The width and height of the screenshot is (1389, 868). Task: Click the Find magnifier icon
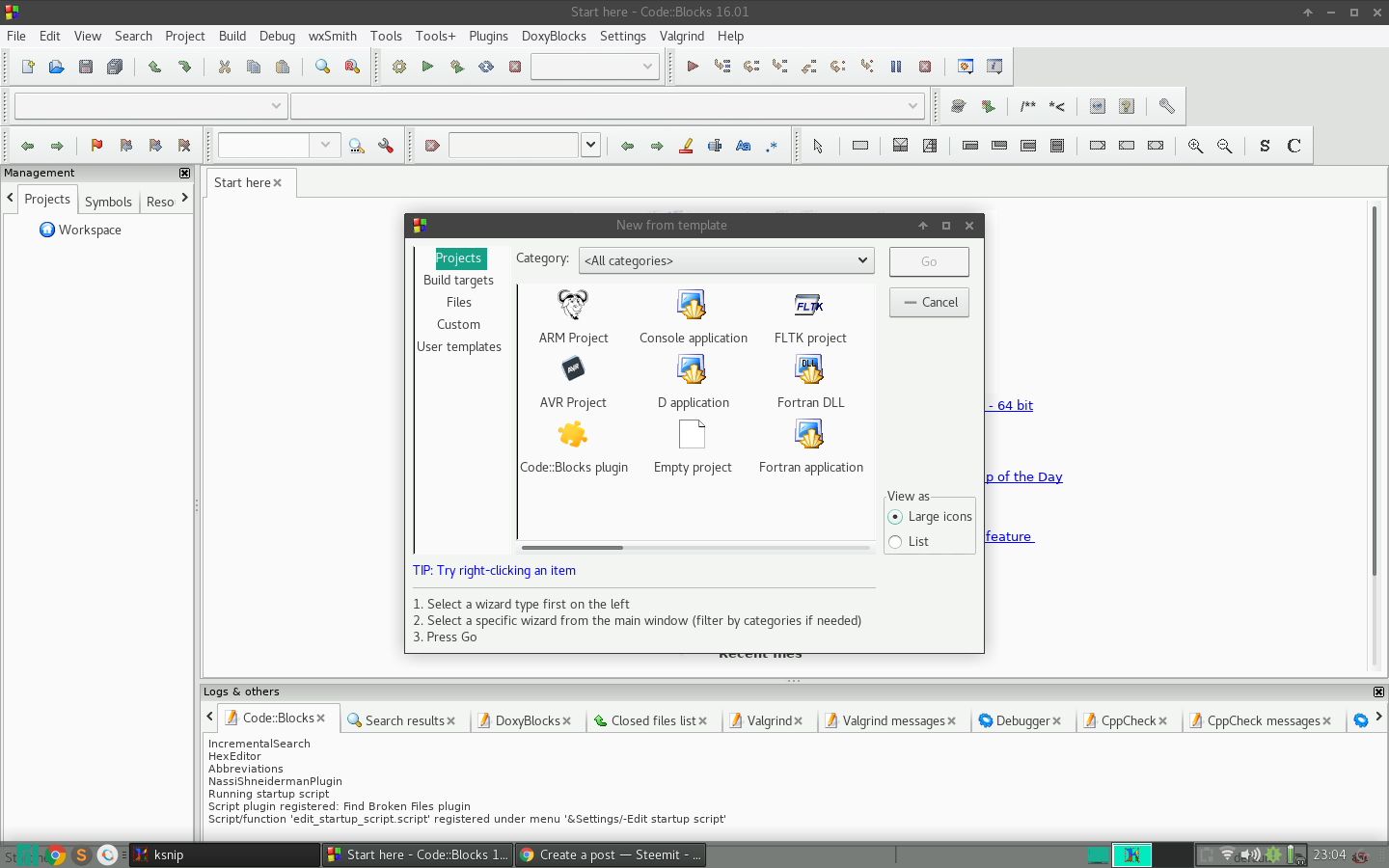pos(322,67)
